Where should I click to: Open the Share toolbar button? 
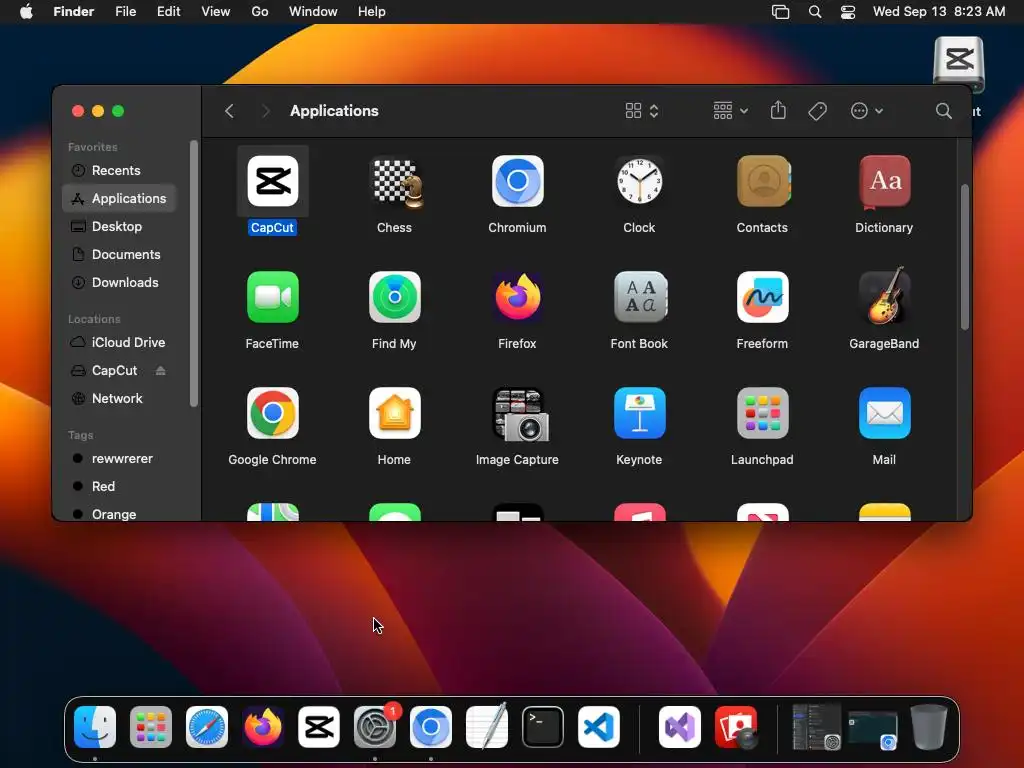click(x=778, y=110)
